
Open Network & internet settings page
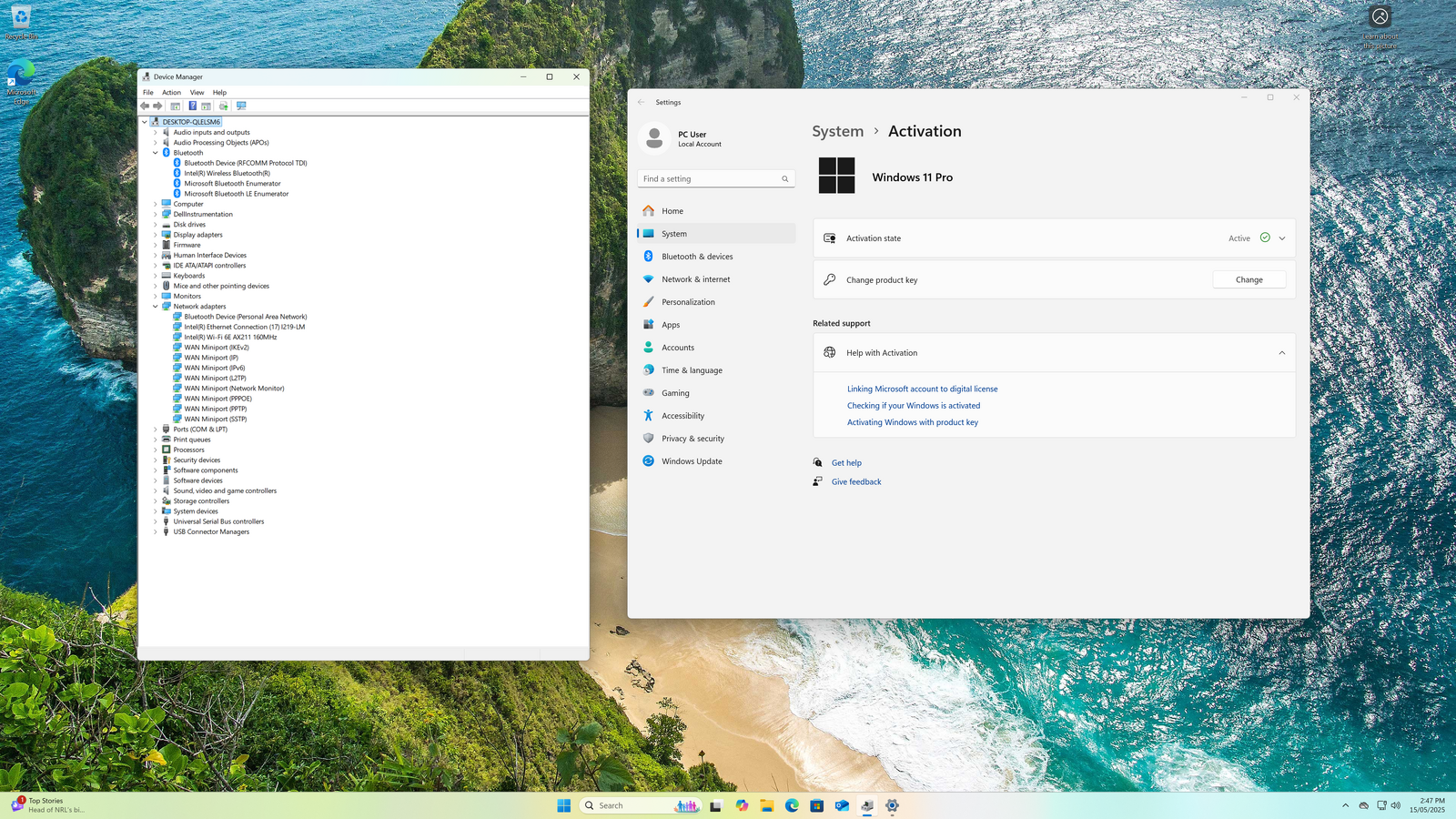(x=716, y=279)
